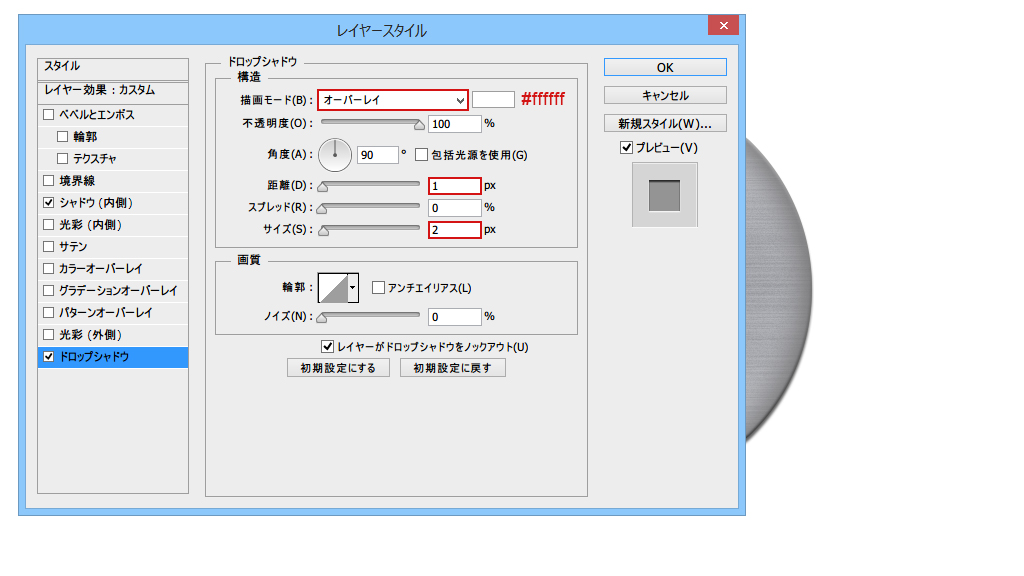Screen dimensions: 1024x576
Task: Enable アンチエイリアス(L) checkbox
Action: (x=378, y=287)
